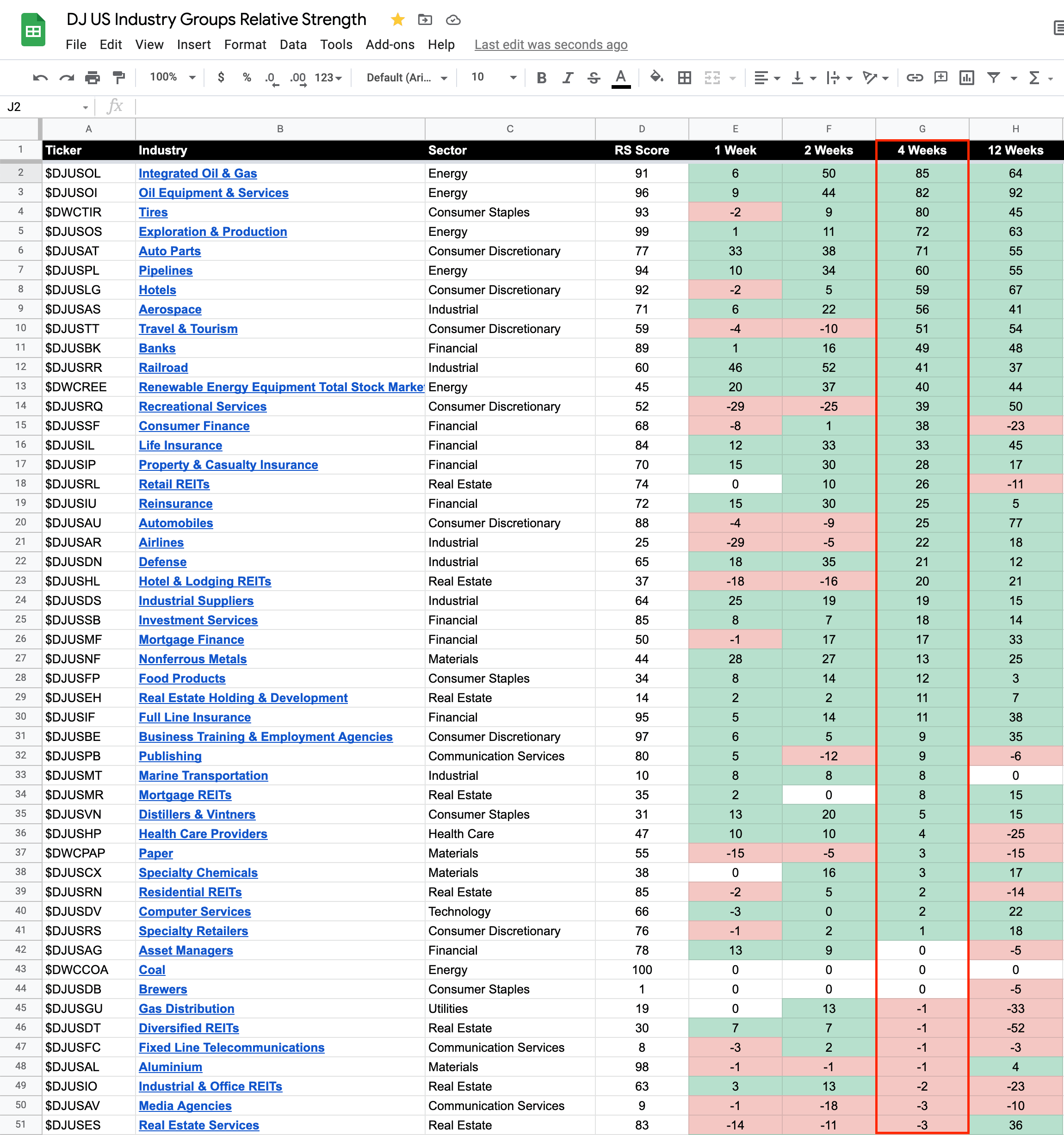Toggle strikethrough formatting
Image resolution: width=1064 pixels, height=1135 pixels.
594,78
